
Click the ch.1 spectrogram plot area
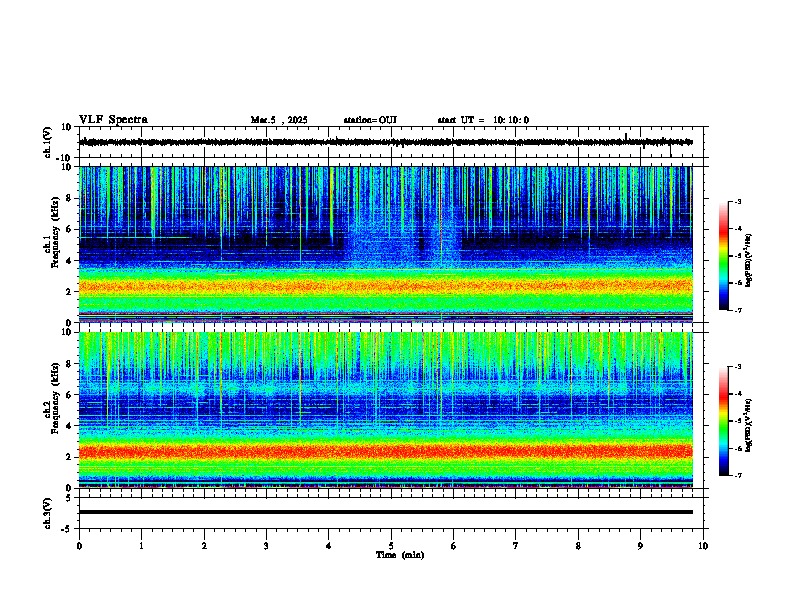click(x=386, y=244)
